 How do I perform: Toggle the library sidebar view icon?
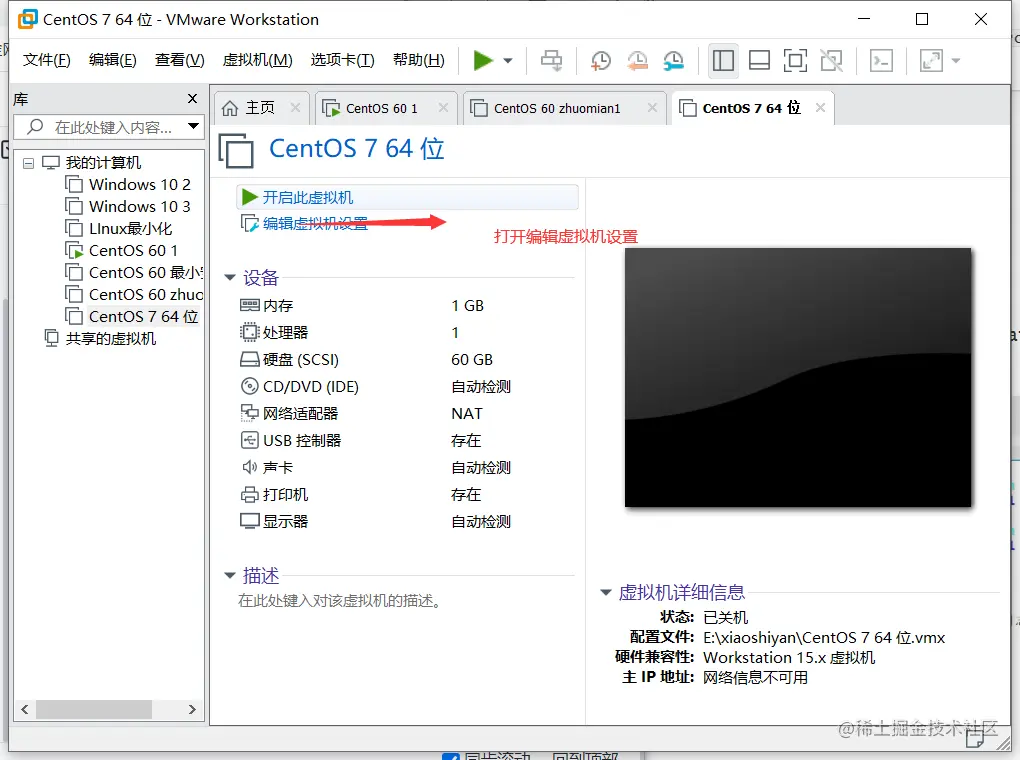[723, 61]
